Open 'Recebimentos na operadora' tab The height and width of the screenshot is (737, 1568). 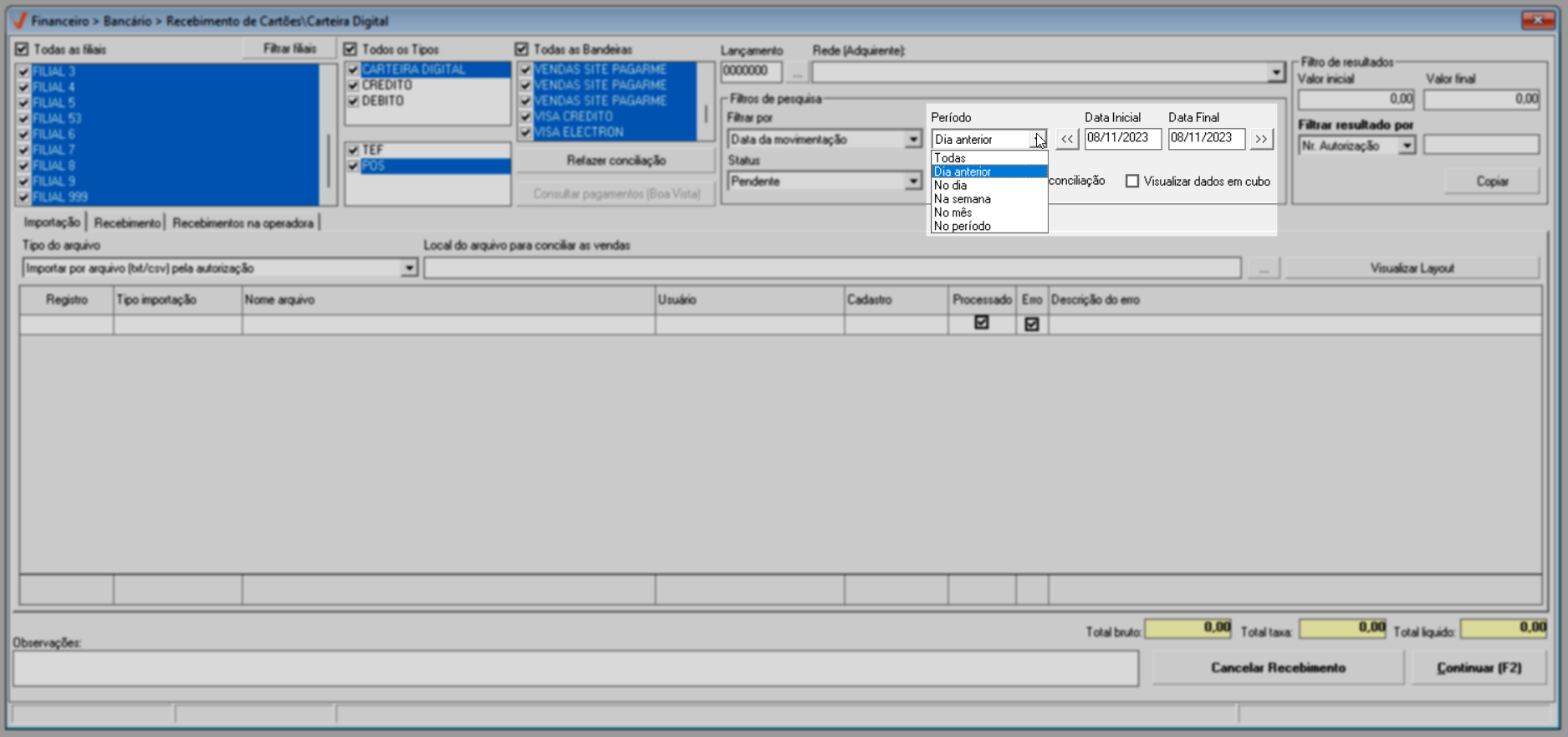click(x=243, y=223)
